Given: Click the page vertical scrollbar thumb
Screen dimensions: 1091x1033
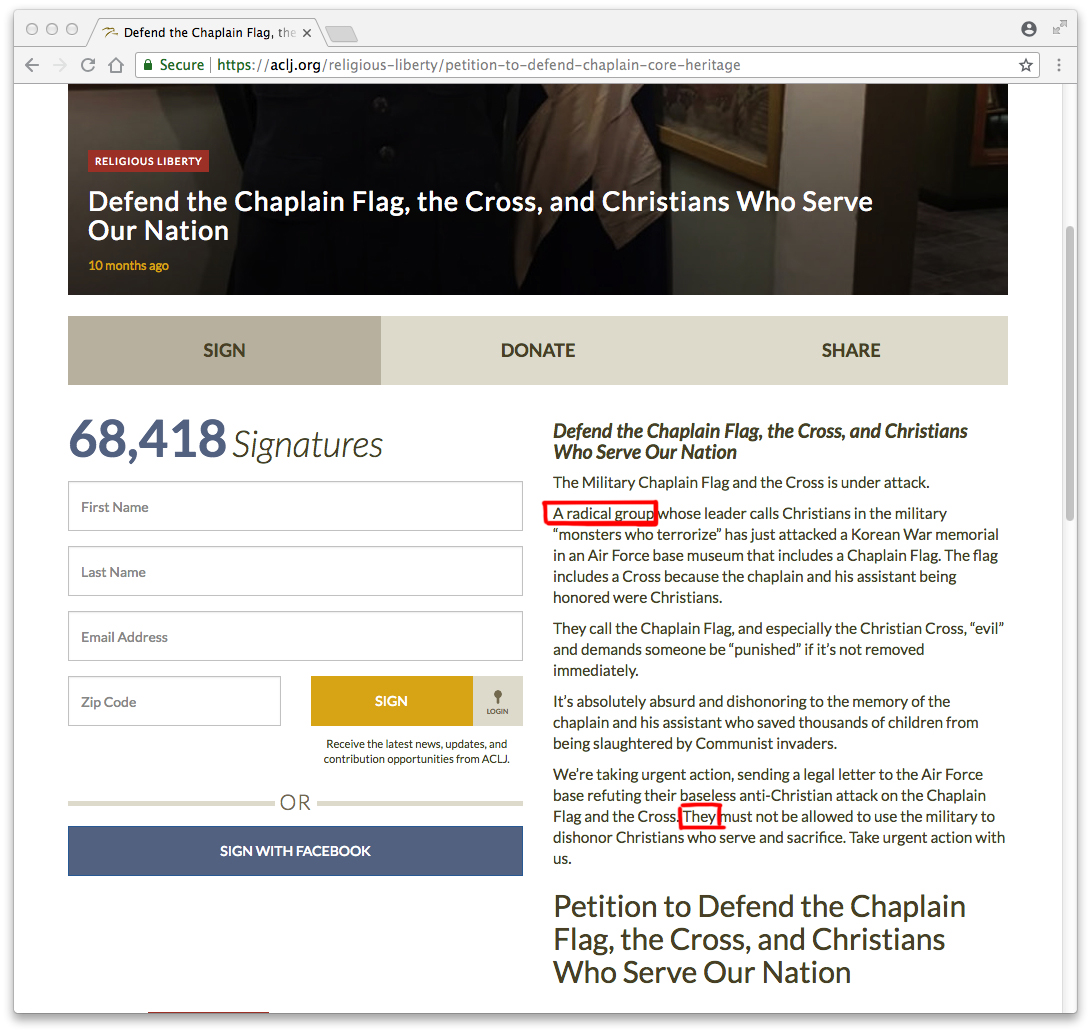Looking at the screenshot, I should click(1071, 373).
